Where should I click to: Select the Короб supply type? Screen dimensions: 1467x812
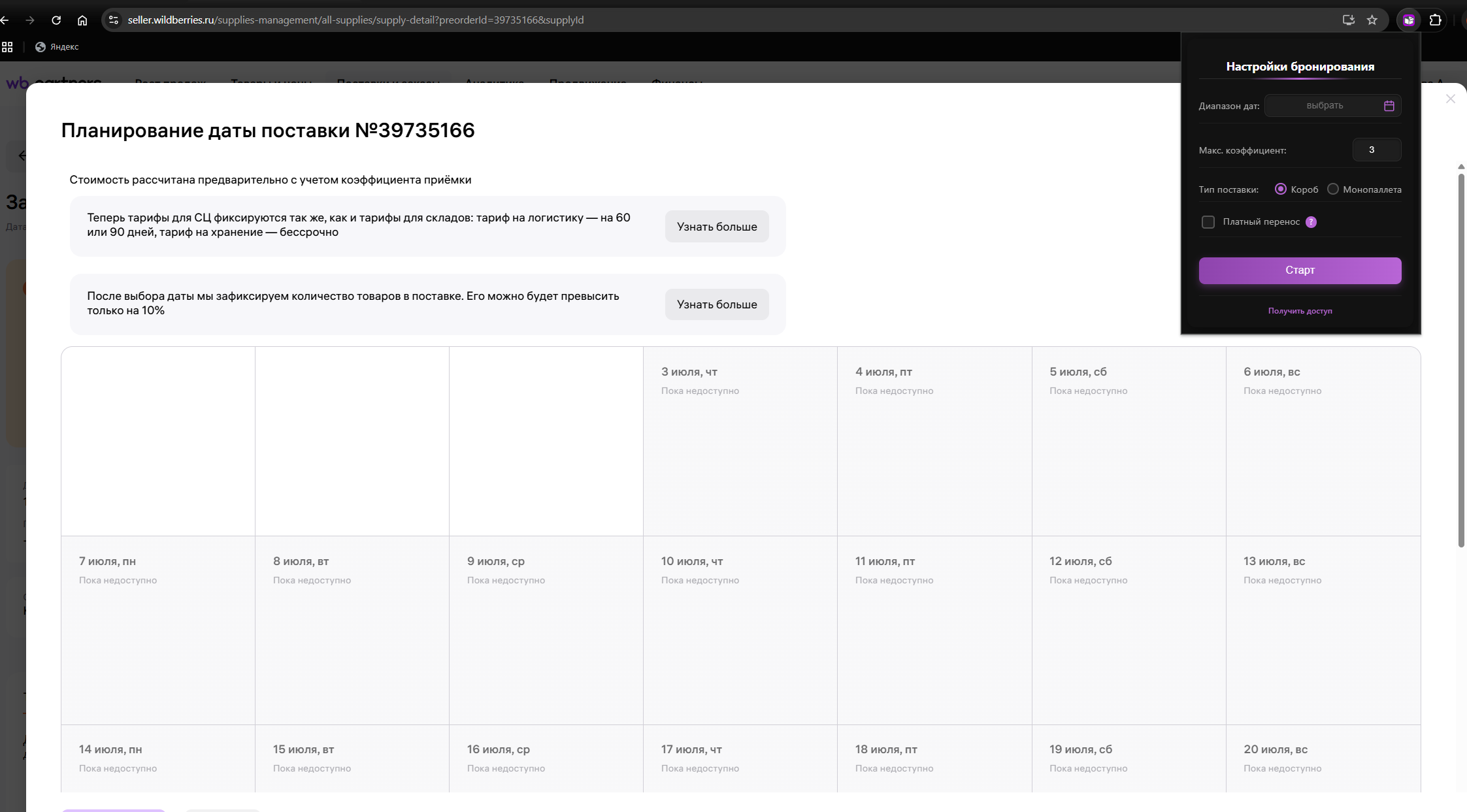1281,189
